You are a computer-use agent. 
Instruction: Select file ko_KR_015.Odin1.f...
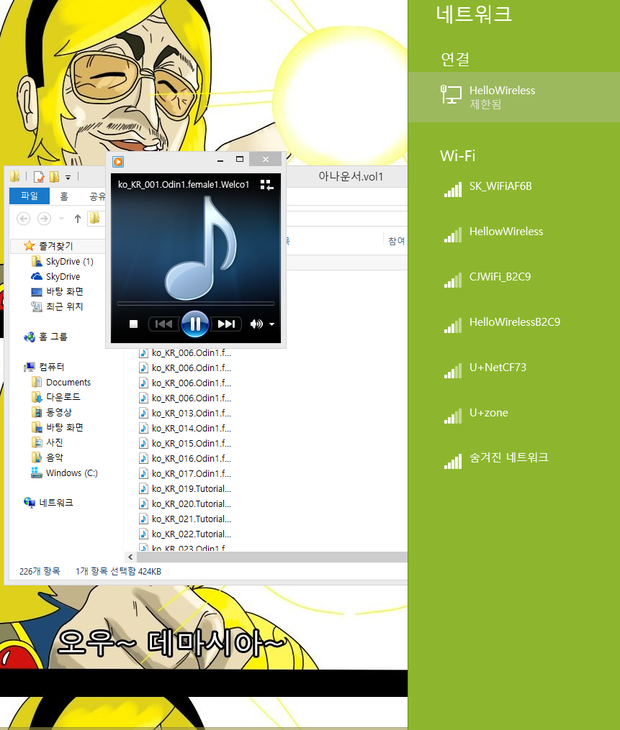click(x=191, y=443)
